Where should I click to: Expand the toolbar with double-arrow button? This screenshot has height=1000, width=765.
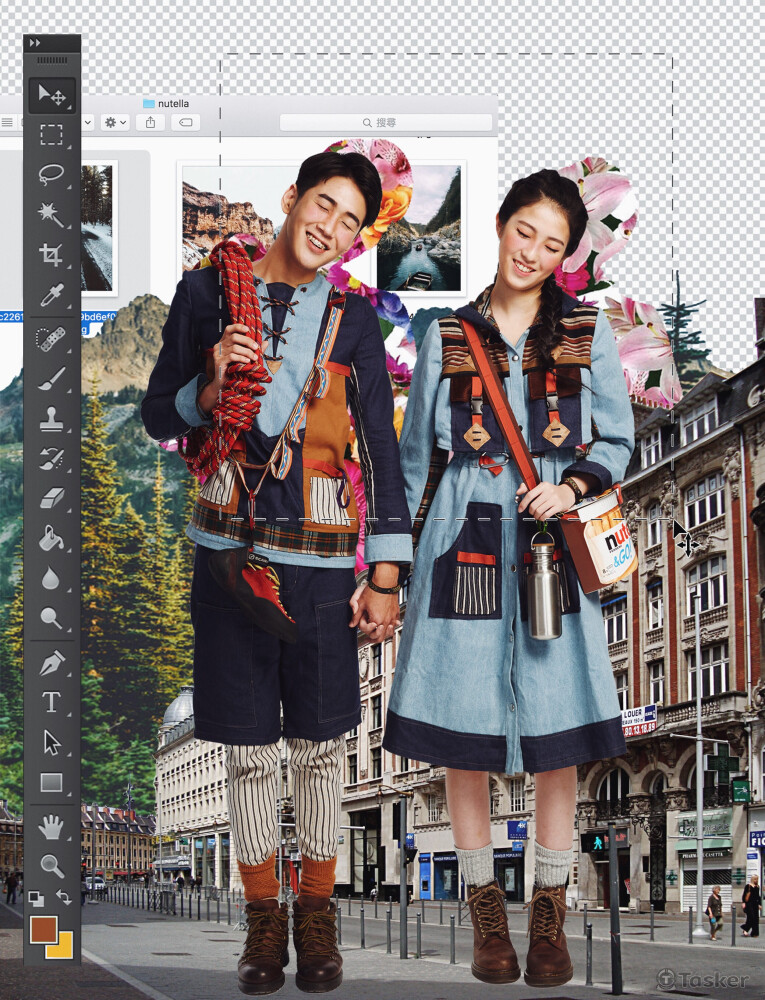[x=35, y=43]
